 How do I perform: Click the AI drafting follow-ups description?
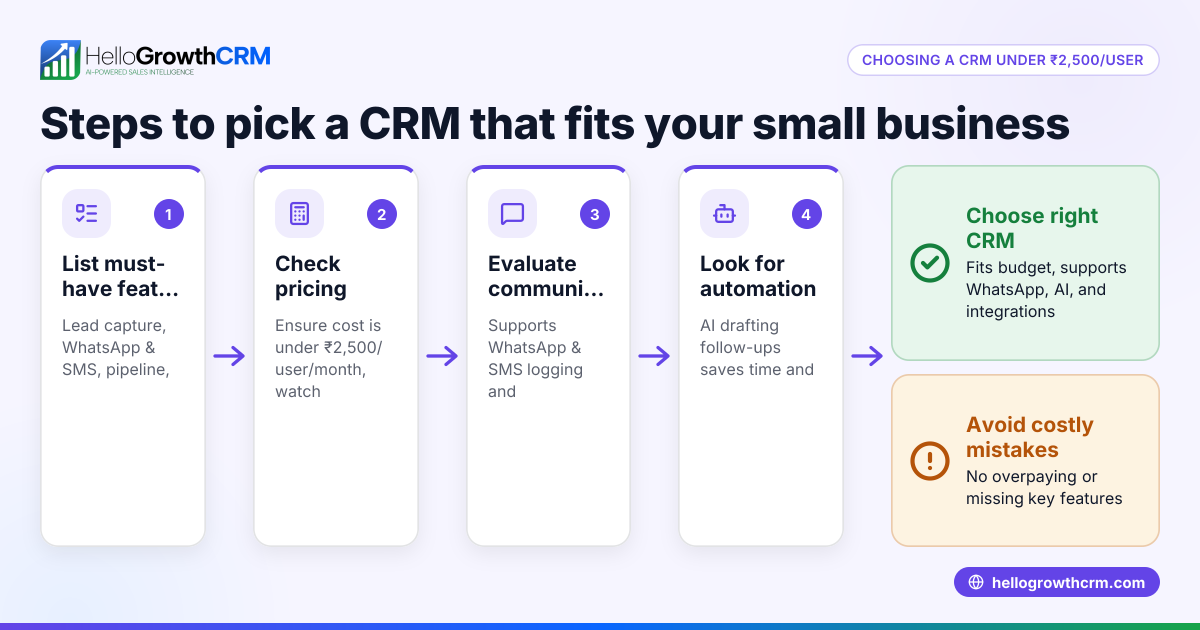pos(757,347)
